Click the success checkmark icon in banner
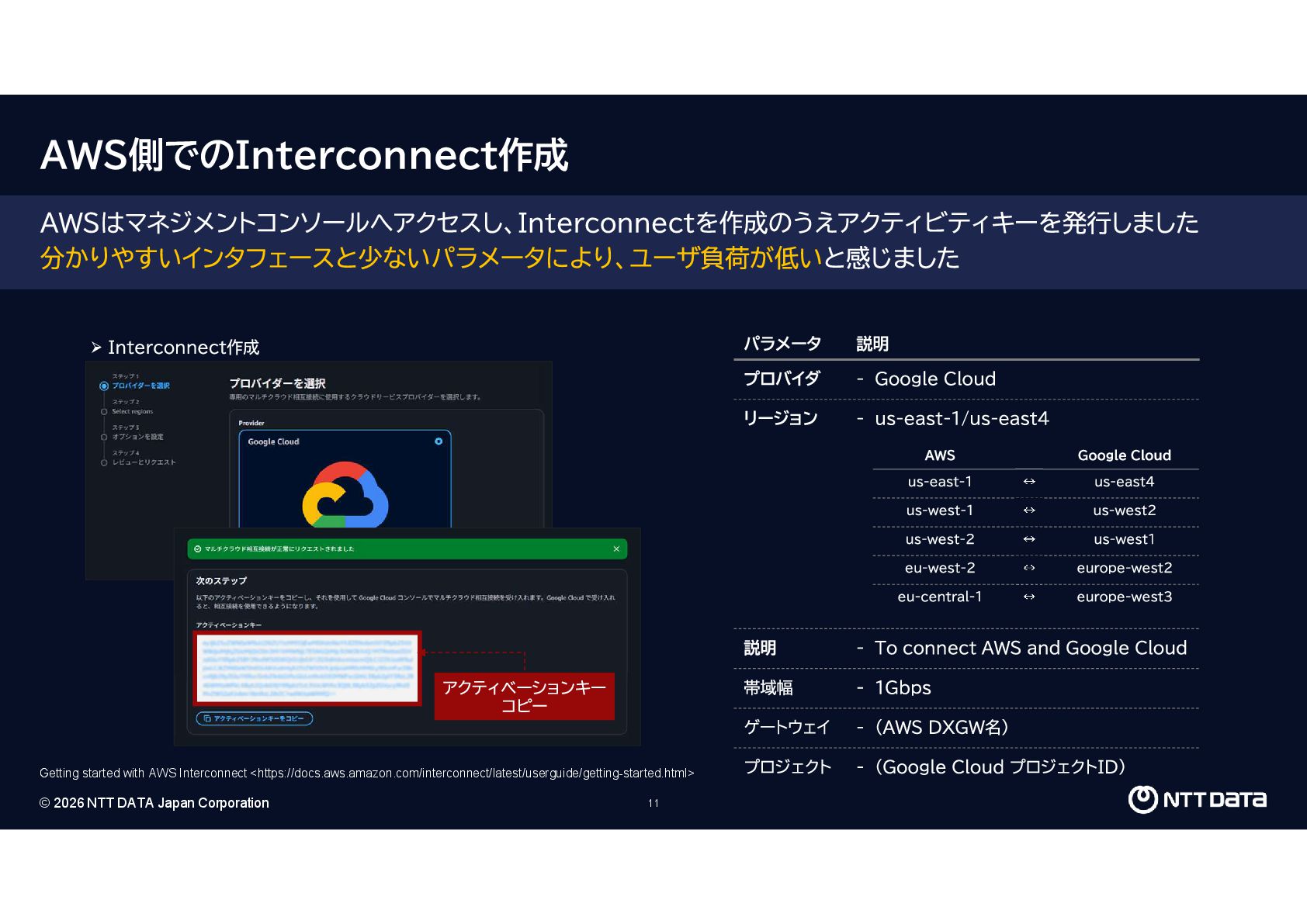Viewport: 1307px width, 924px height. tap(198, 549)
